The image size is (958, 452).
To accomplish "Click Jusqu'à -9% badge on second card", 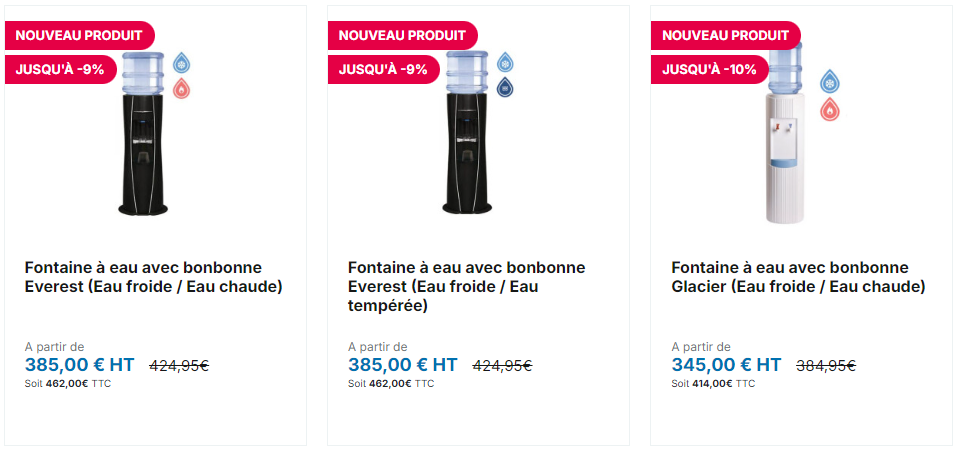I will (x=384, y=70).
